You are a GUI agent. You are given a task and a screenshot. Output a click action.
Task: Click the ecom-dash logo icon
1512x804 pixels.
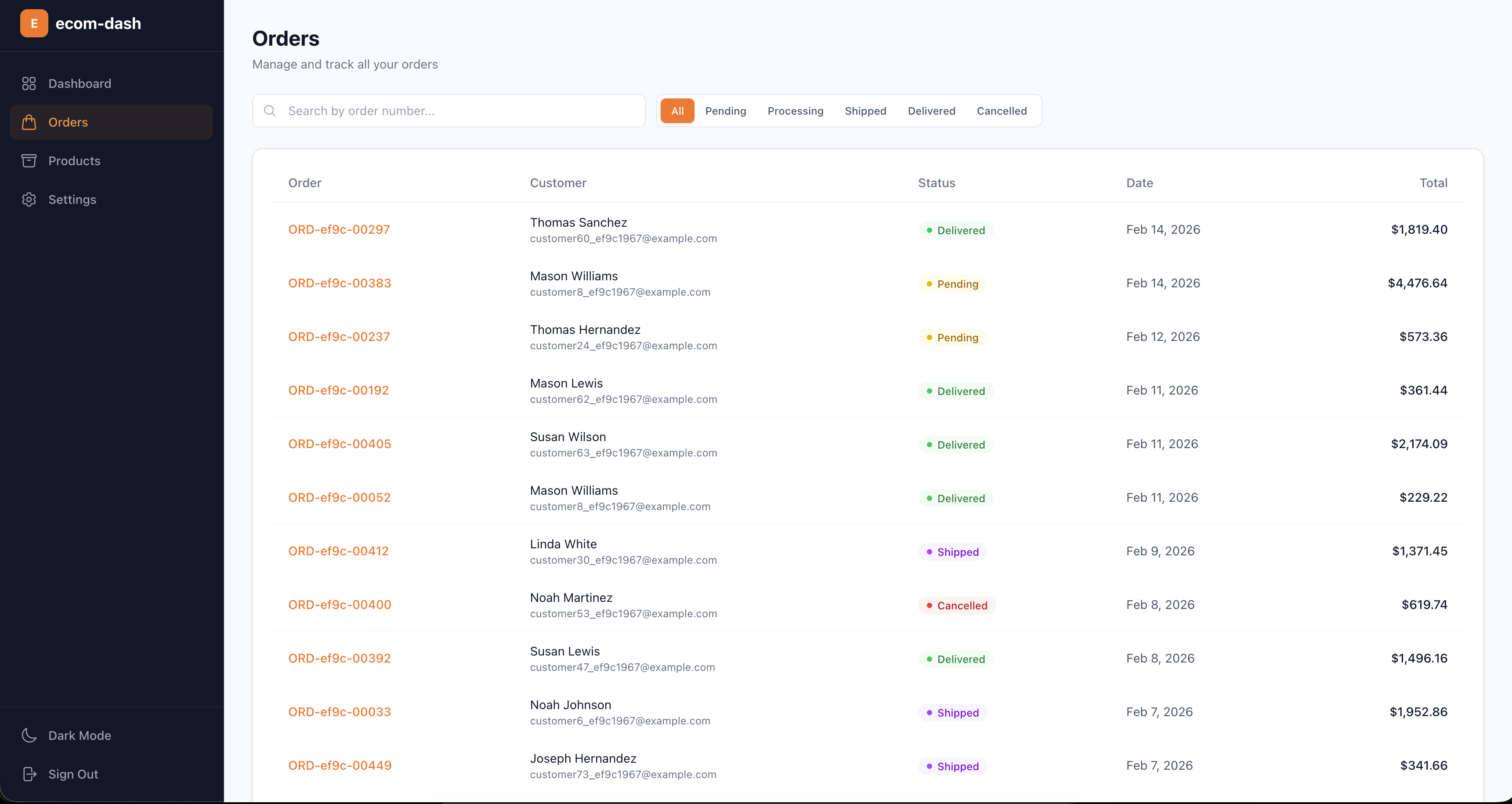(34, 23)
